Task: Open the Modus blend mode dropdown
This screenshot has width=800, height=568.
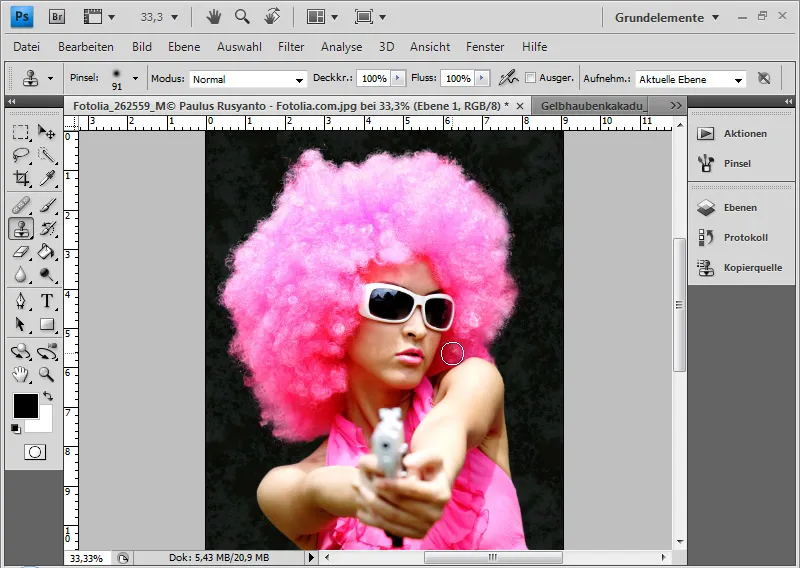Action: click(247, 79)
